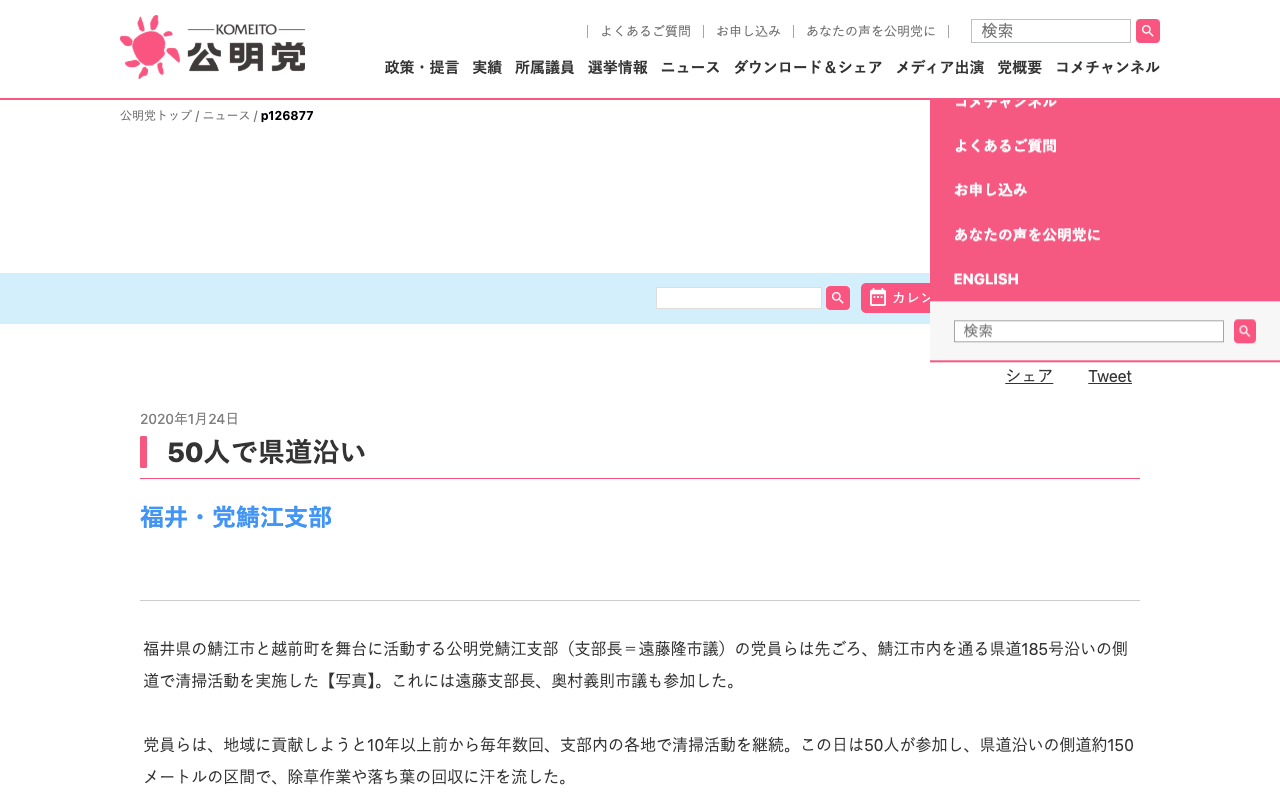The height and width of the screenshot is (800, 1280).
Task: Open the 選挙情報 menu item
Action: [x=618, y=67]
